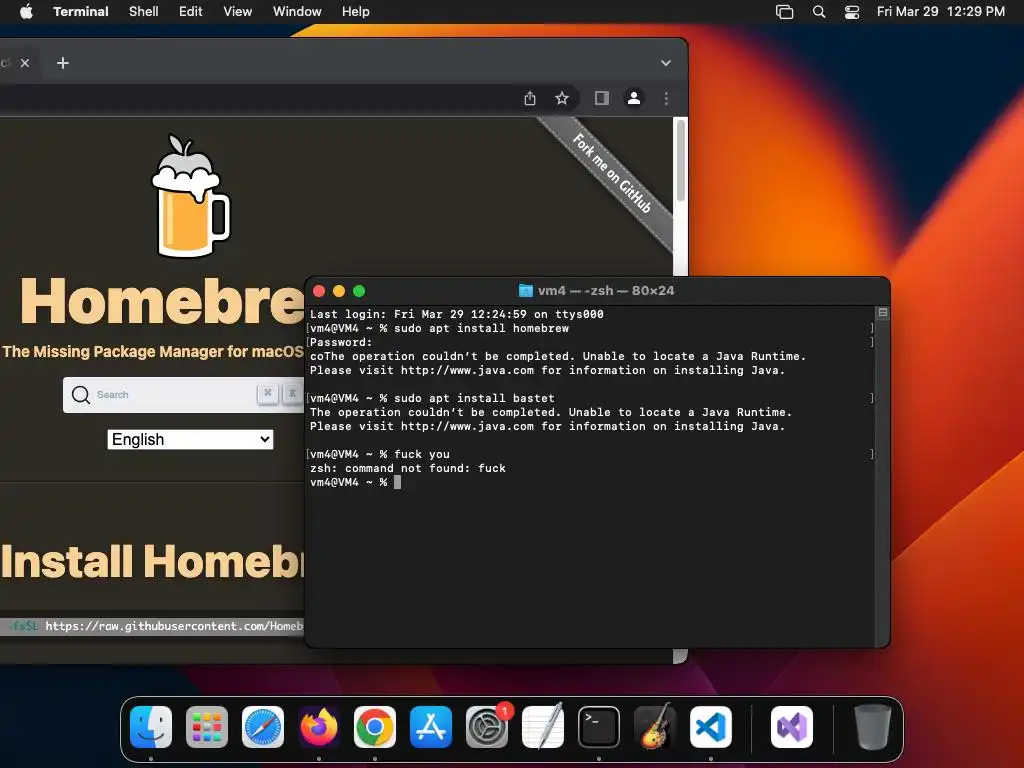The height and width of the screenshot is (768, 1024).
Task: Open the Apple menu
Action: pyautogui.click(x=26, y=12)
